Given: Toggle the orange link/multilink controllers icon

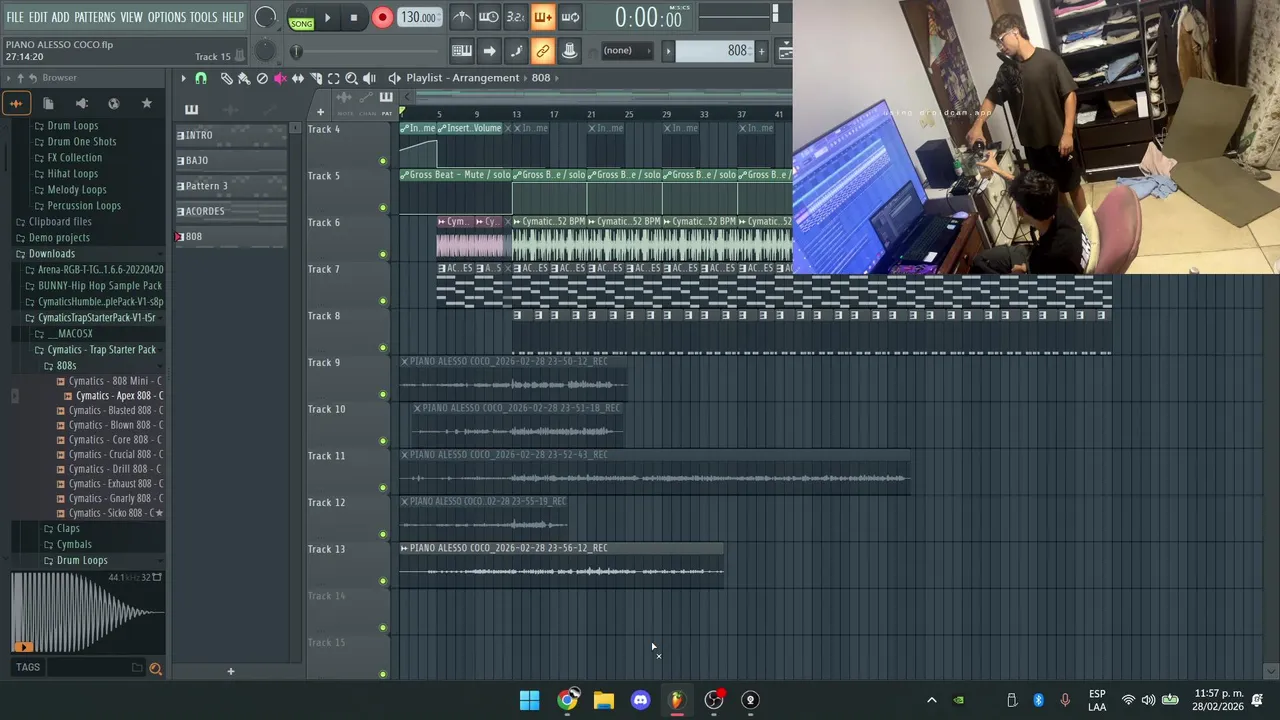Looking at the screenshot, I should [543, 51].
